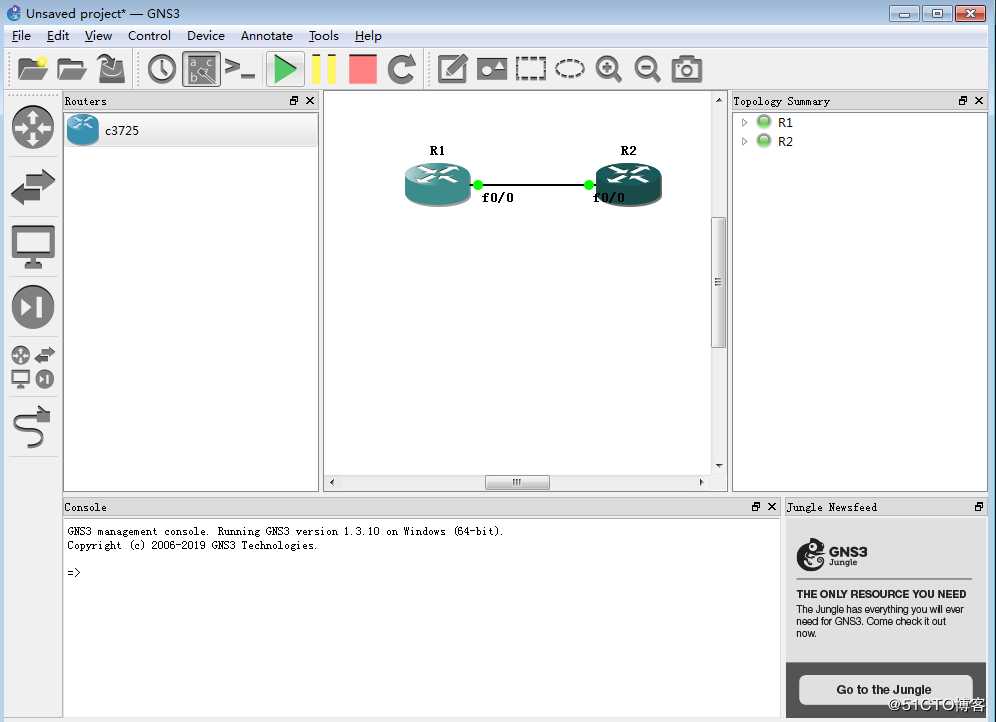Float the Topology Summary panel
996x722 pixels.
point(962,100)
